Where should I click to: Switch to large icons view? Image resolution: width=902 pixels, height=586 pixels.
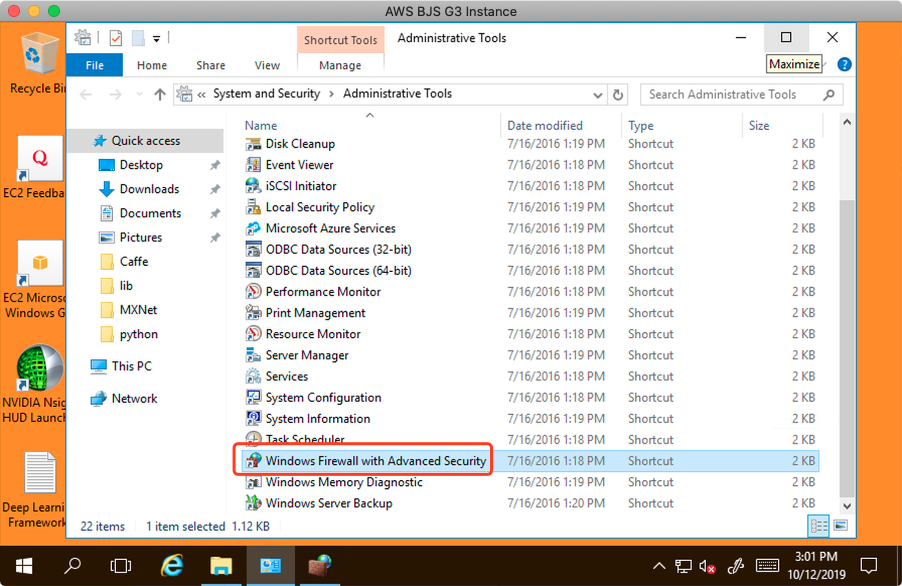[x=840, y=526]
